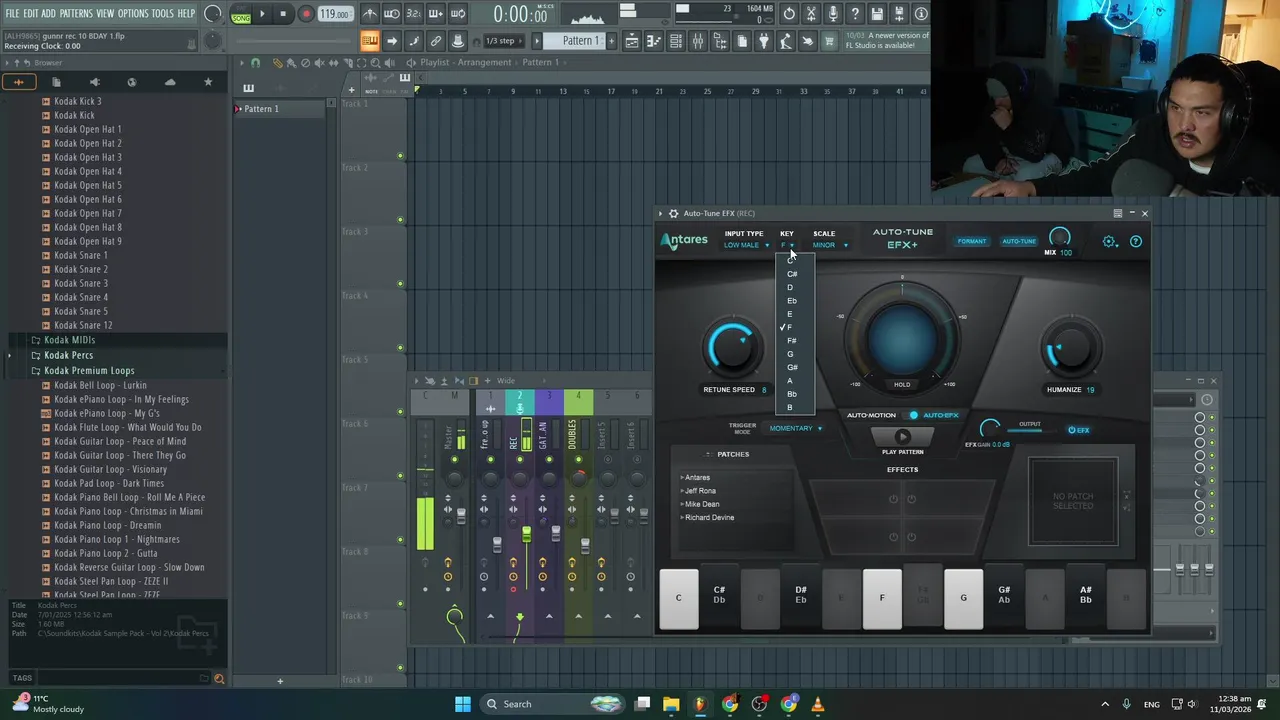Open the 1/3 step snap dropdown
Image resolution: width=1280 pixels, height=720 pixels.
[503, 41]
